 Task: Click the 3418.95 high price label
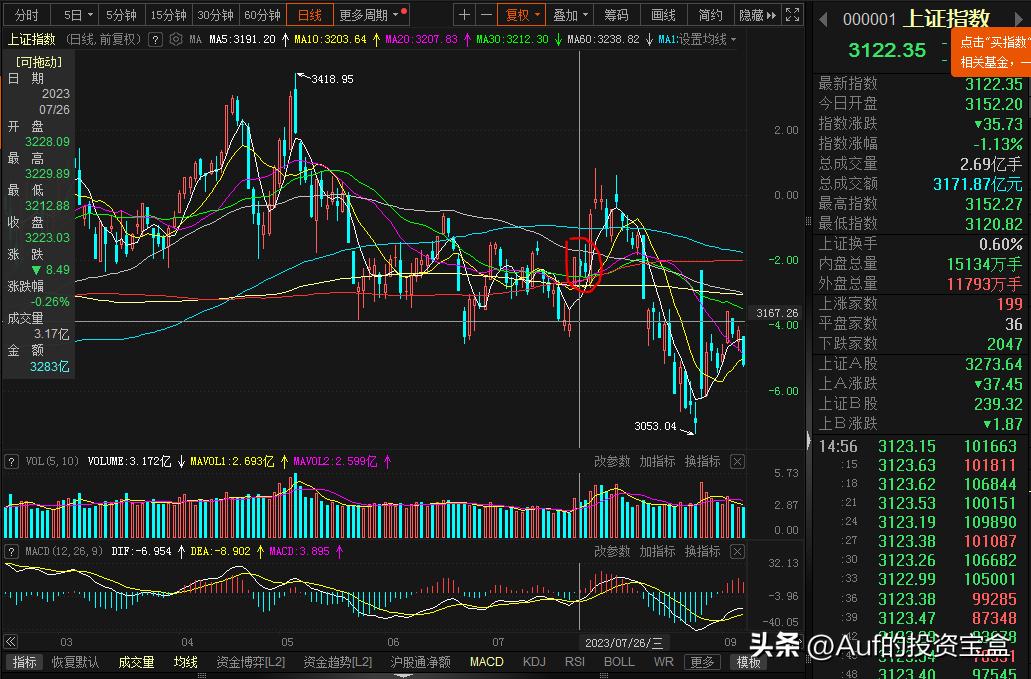pyautogui.click(x=332, y=79)
